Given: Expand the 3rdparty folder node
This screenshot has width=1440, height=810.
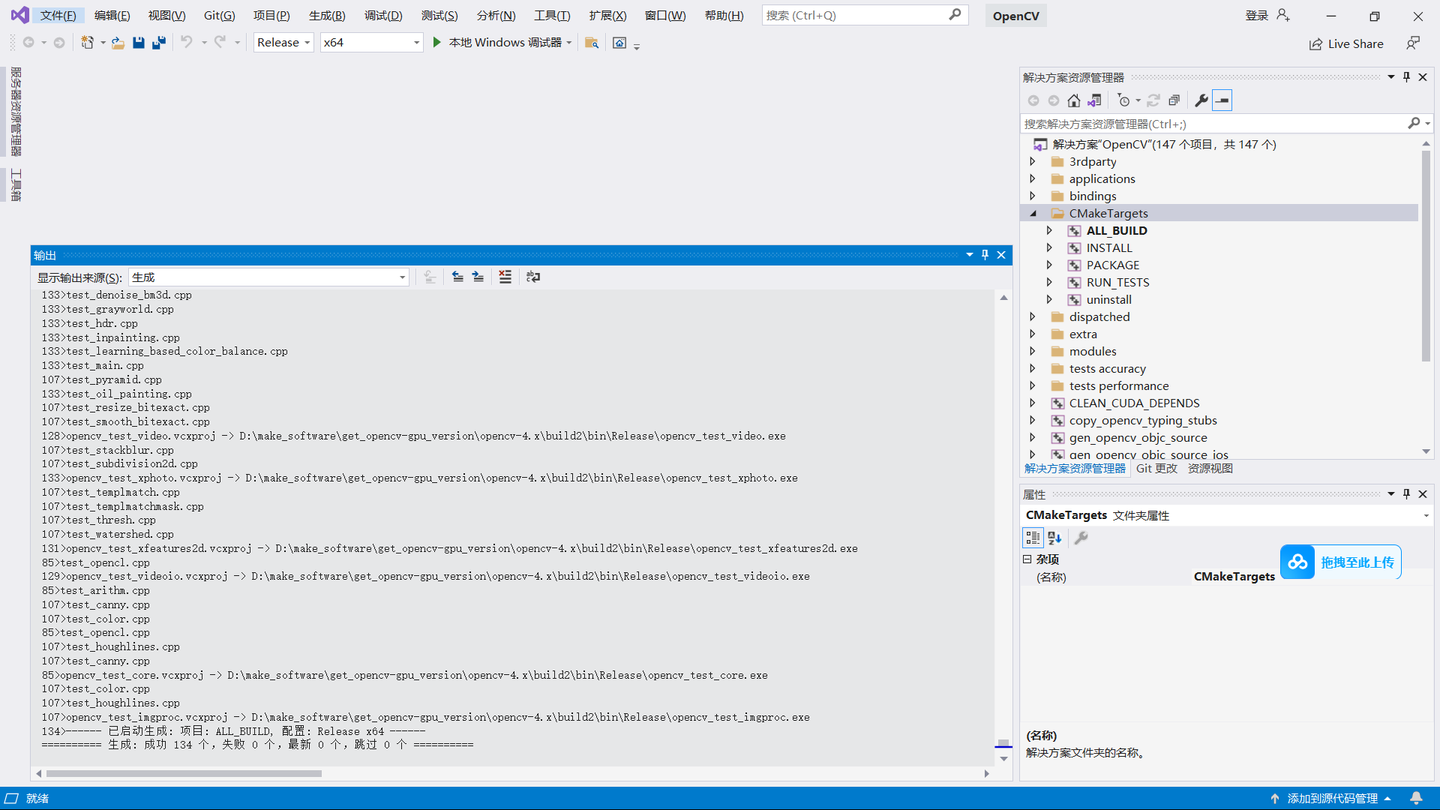Looking at the screenshot, I should click(1033, 161).
